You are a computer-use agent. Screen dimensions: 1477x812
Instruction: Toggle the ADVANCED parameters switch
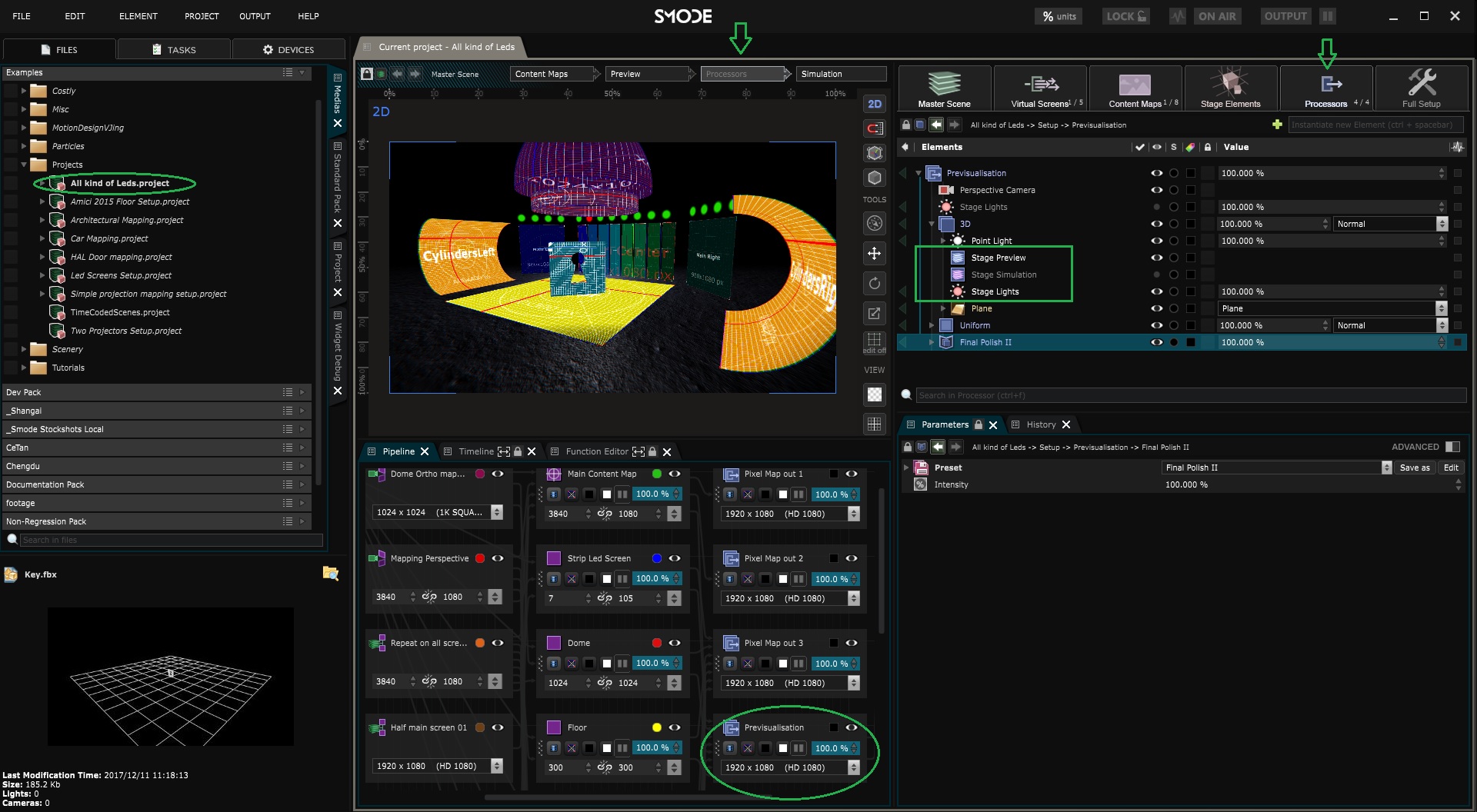point(1452,447)
